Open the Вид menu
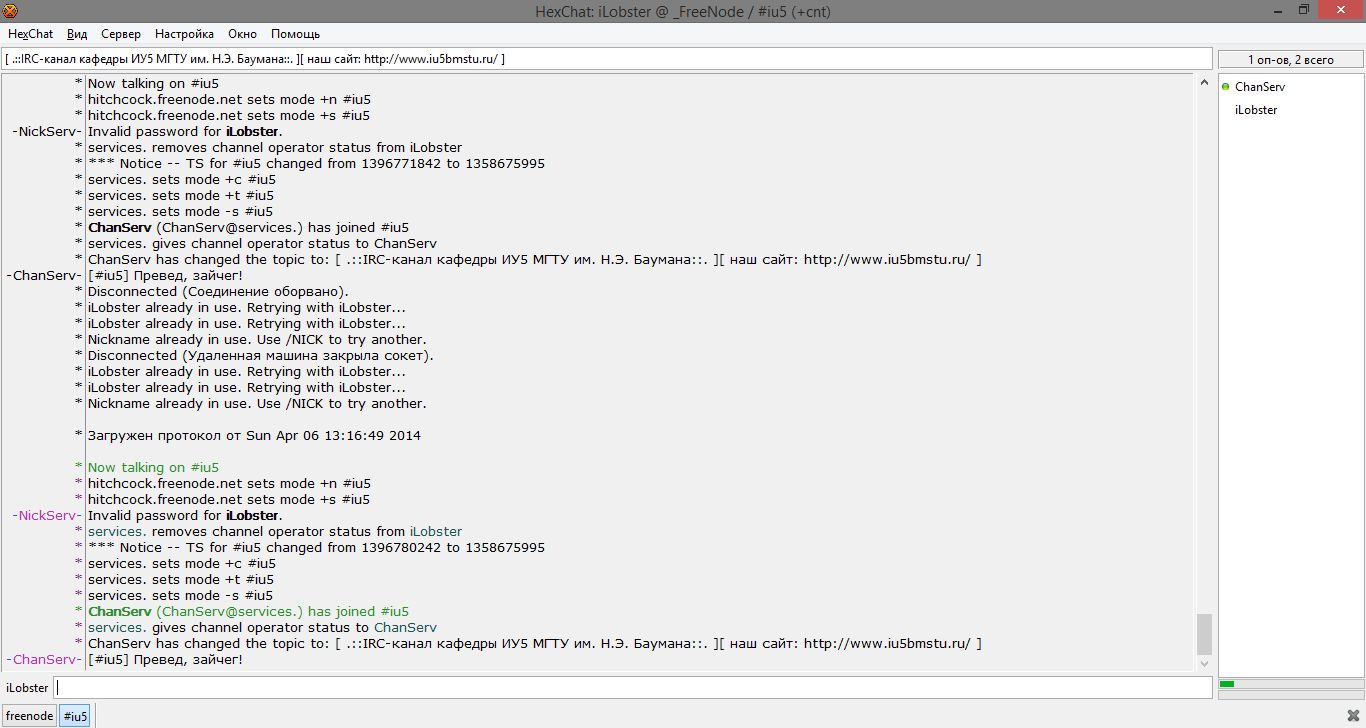This screenshot has width=1366, height=728. tap(77, 34)
